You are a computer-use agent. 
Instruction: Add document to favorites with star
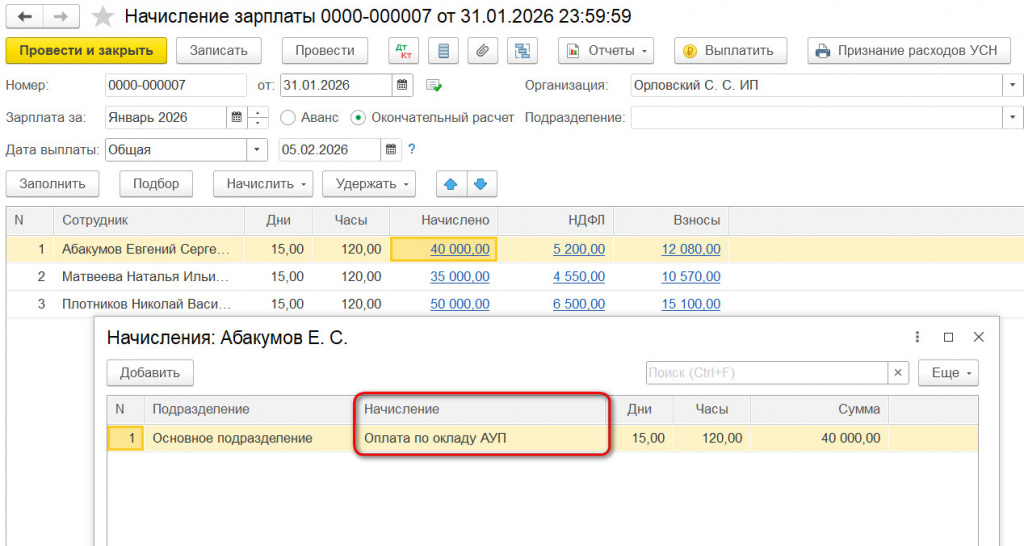pos(103,16)
